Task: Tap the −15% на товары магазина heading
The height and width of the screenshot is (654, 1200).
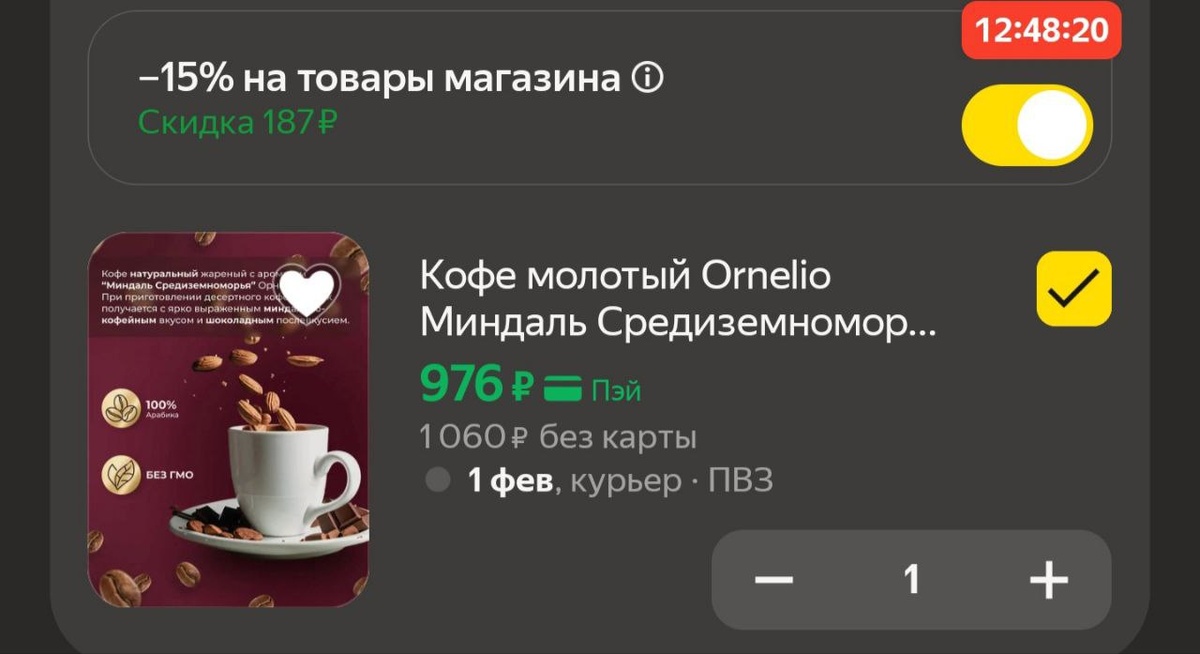Action: (x=379, y=78)
